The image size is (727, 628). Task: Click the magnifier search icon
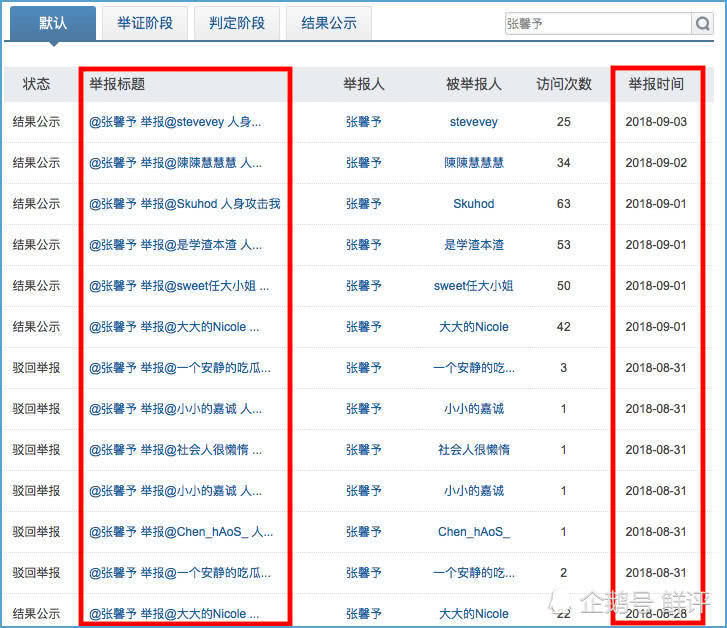coord(703,24)
